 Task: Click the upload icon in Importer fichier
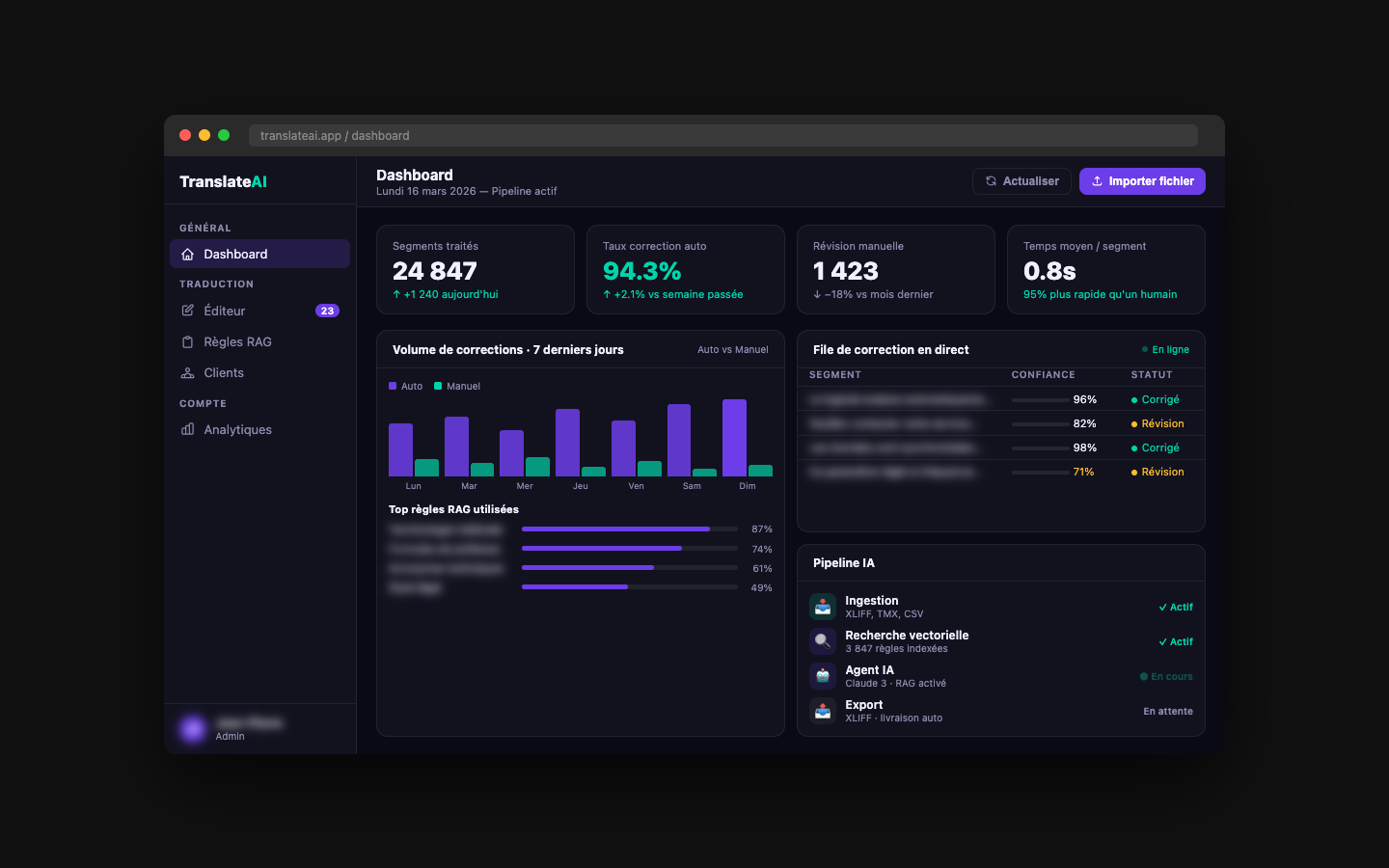1097,181
